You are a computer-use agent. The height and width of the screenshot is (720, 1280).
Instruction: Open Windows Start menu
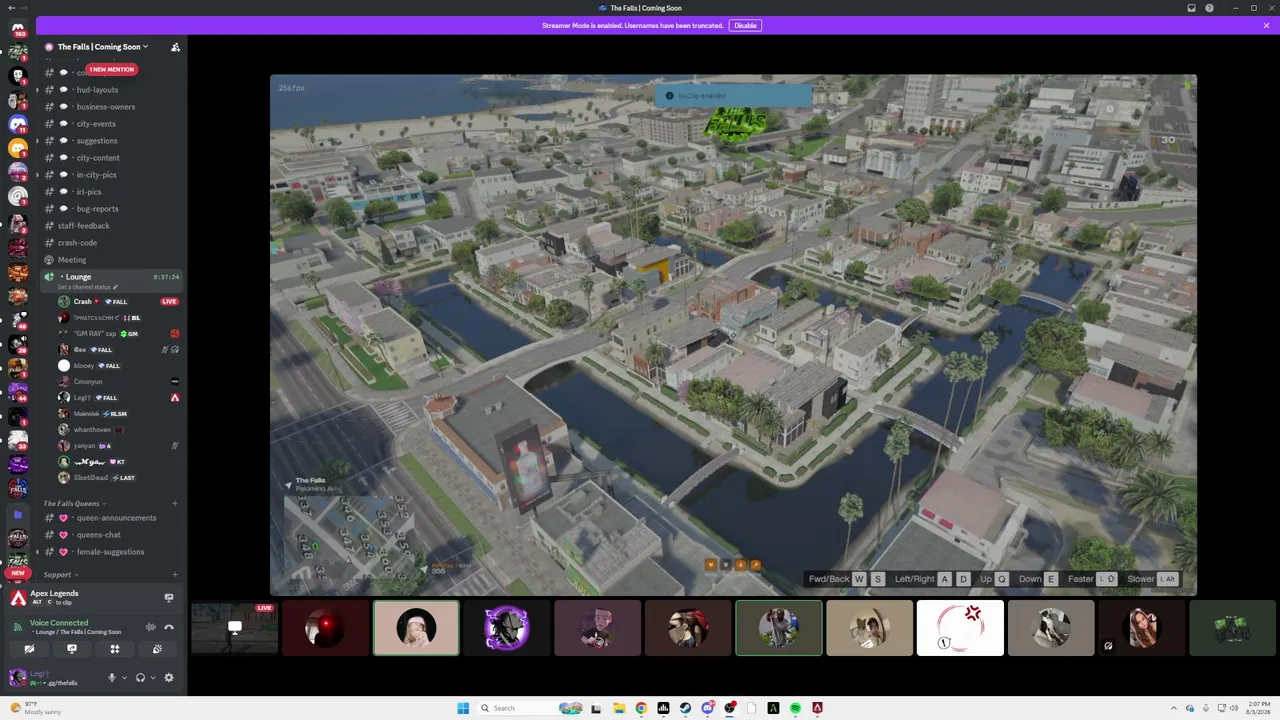[463, 708]
